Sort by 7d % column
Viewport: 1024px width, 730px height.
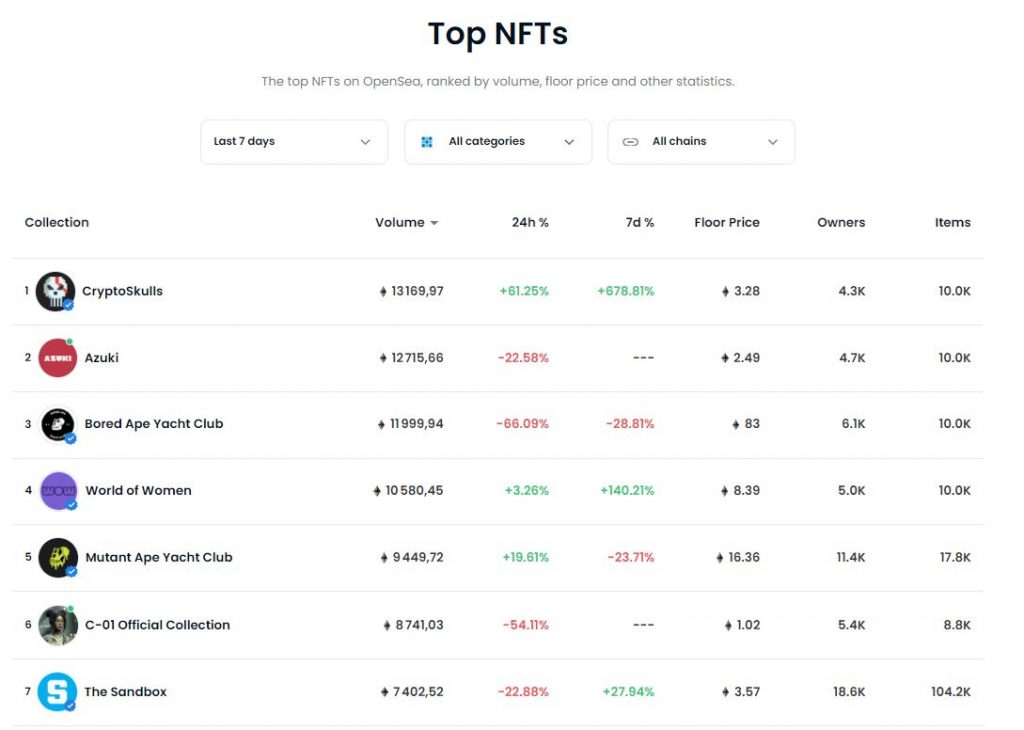click(640, 223)
